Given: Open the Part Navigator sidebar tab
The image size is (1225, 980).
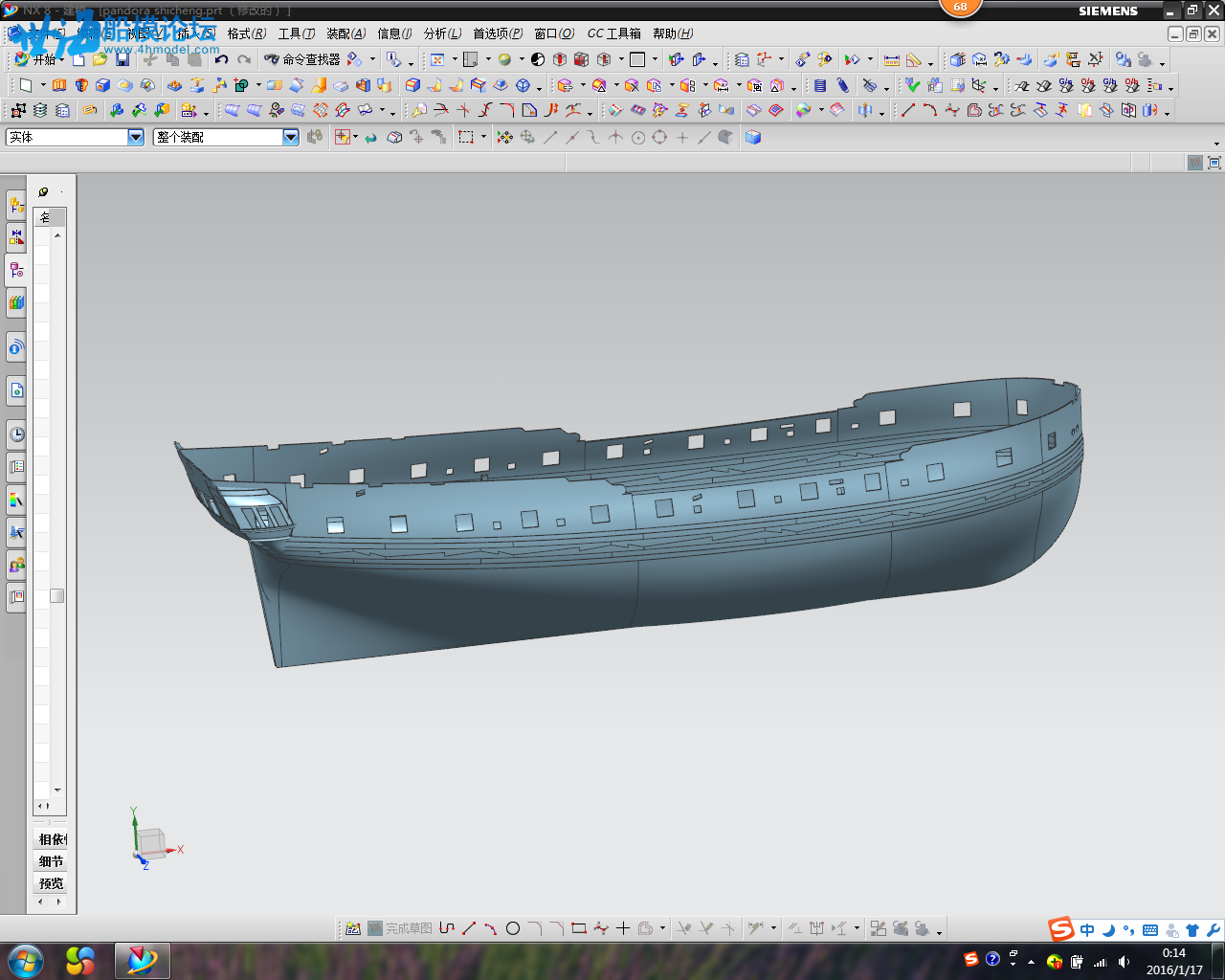Looking at the screenshot, I should (x=16, y=270).
